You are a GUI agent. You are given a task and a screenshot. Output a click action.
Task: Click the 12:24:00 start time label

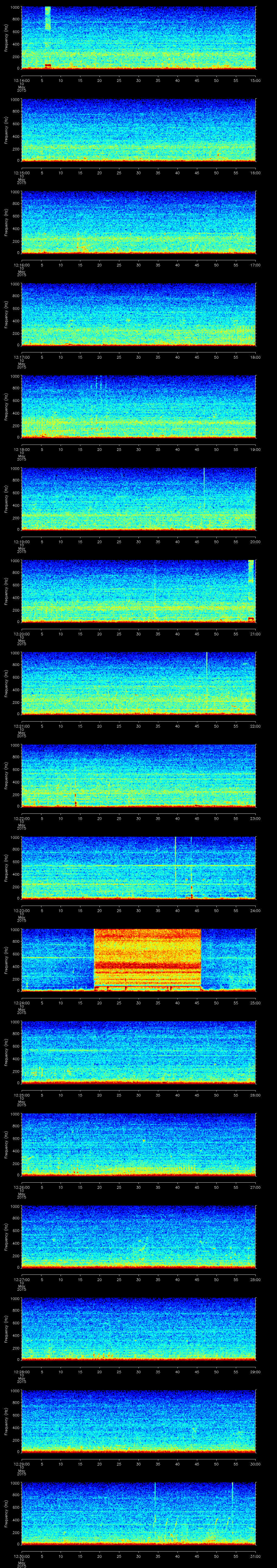point(21,1003)
